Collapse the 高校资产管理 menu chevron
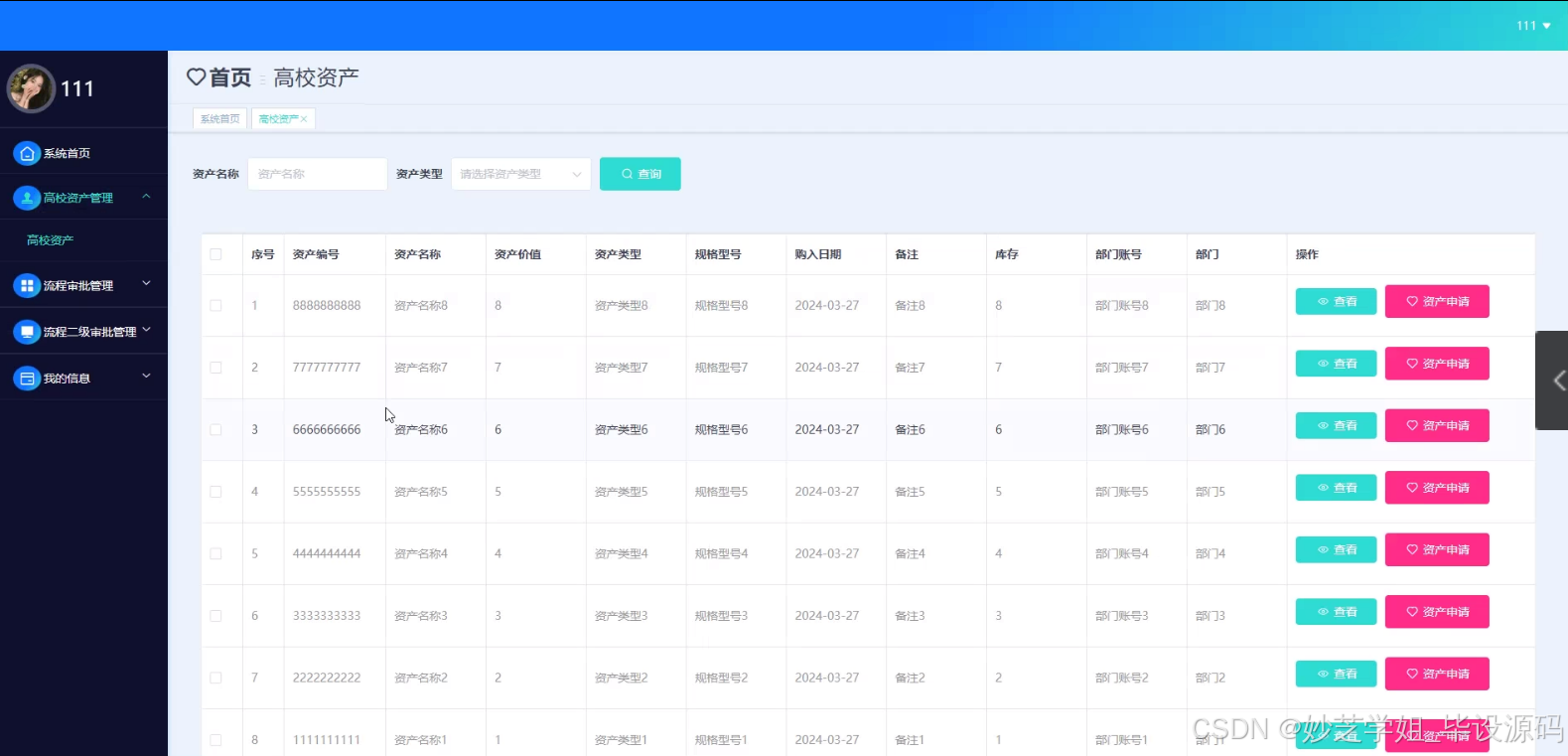 146,197
